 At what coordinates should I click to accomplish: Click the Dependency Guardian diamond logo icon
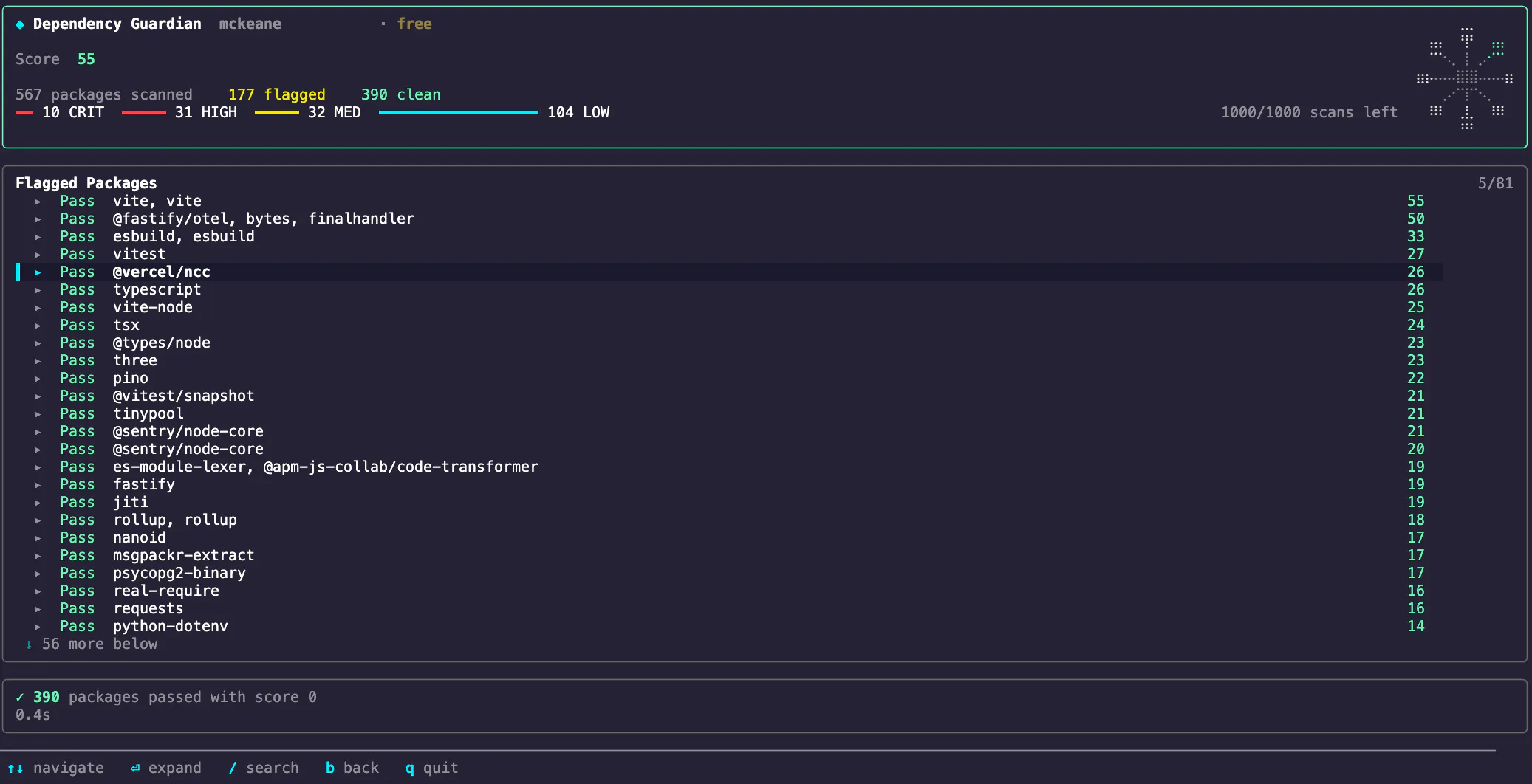20,24
